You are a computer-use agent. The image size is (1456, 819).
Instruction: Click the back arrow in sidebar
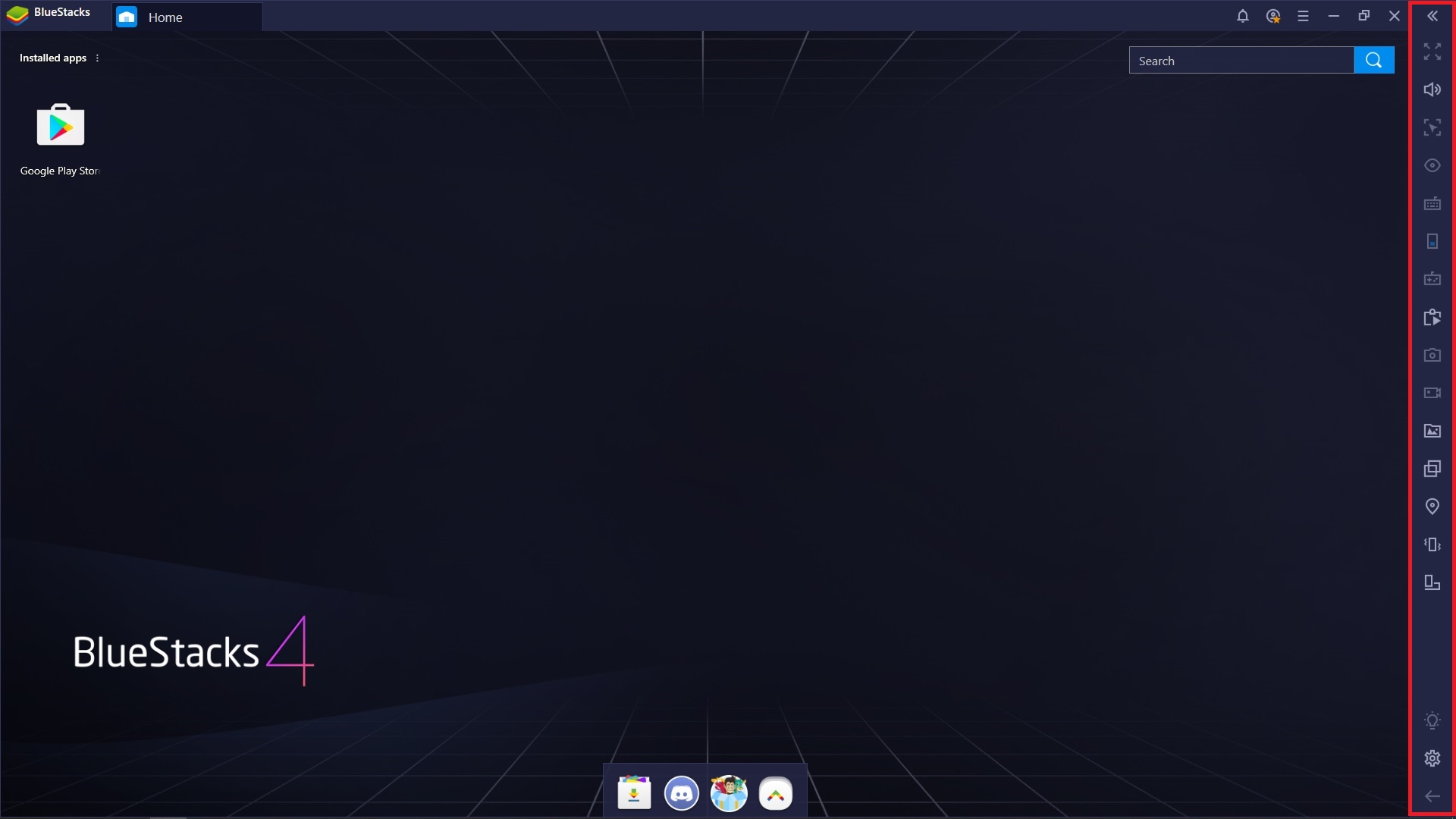pyautogui.click(x=1432, y=796)
